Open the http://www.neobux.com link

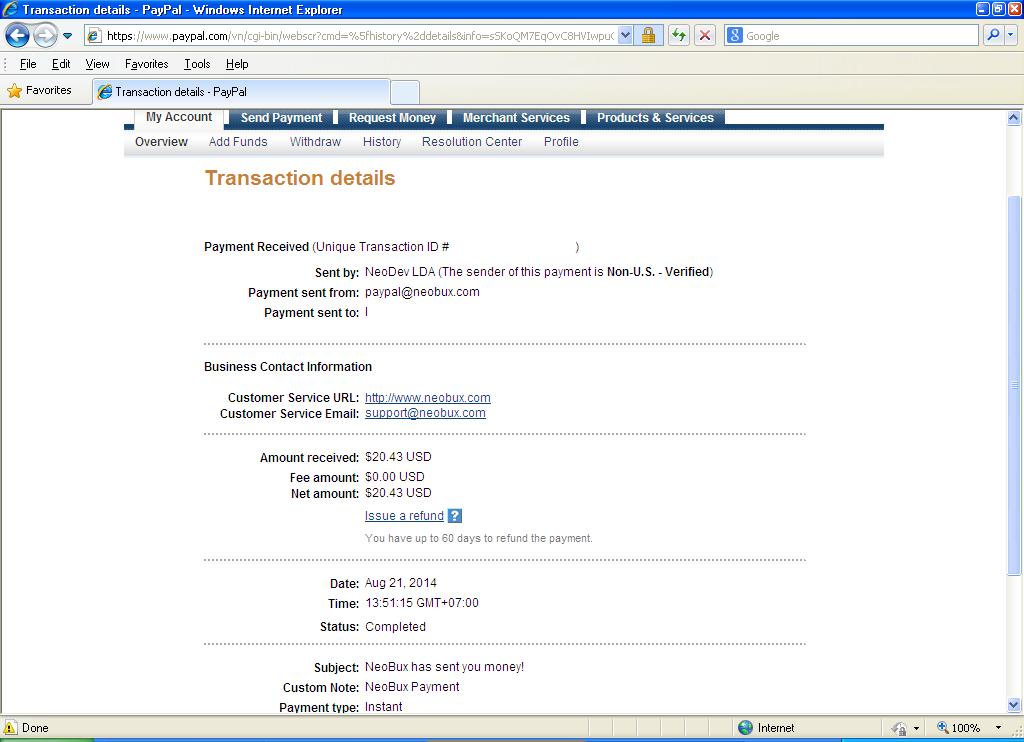428,398
